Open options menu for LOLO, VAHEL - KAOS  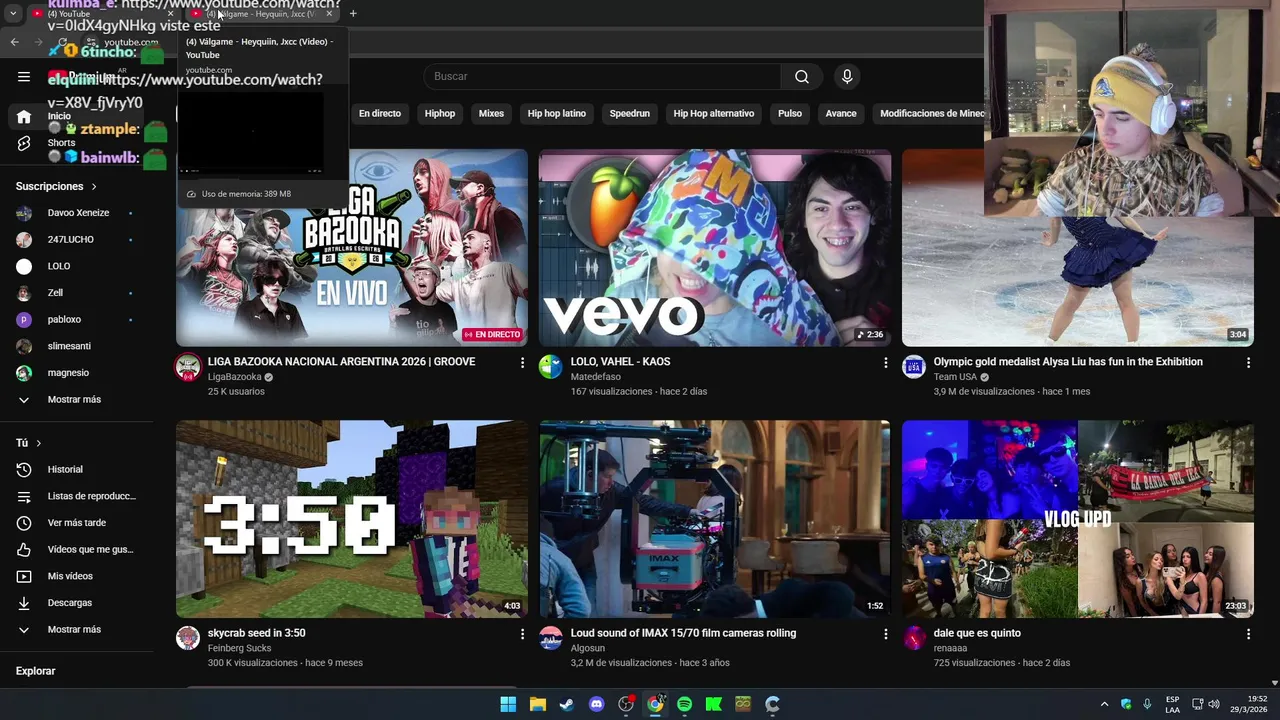[x=885, y=362]
